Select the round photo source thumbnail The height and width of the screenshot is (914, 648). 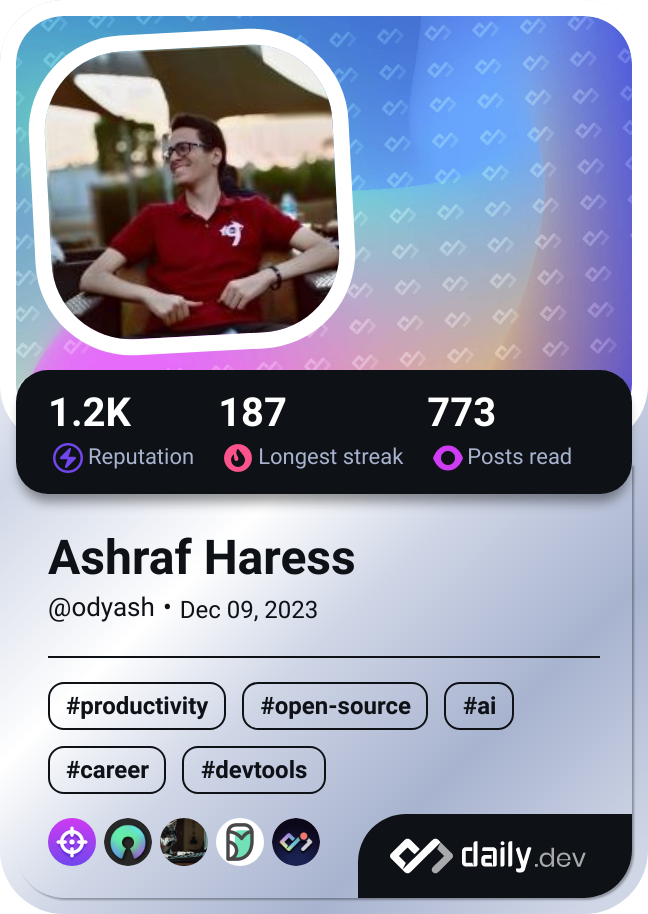coord(184,842)
